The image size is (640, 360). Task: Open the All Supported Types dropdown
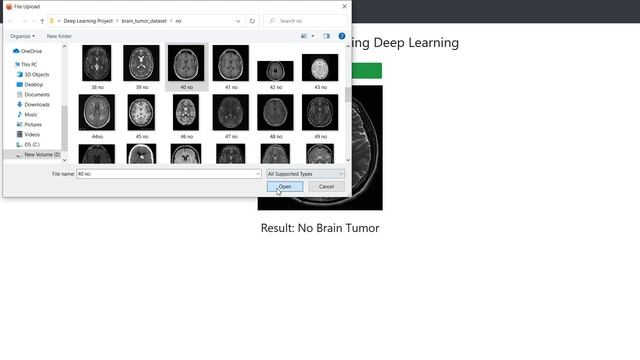click(305, 174)
